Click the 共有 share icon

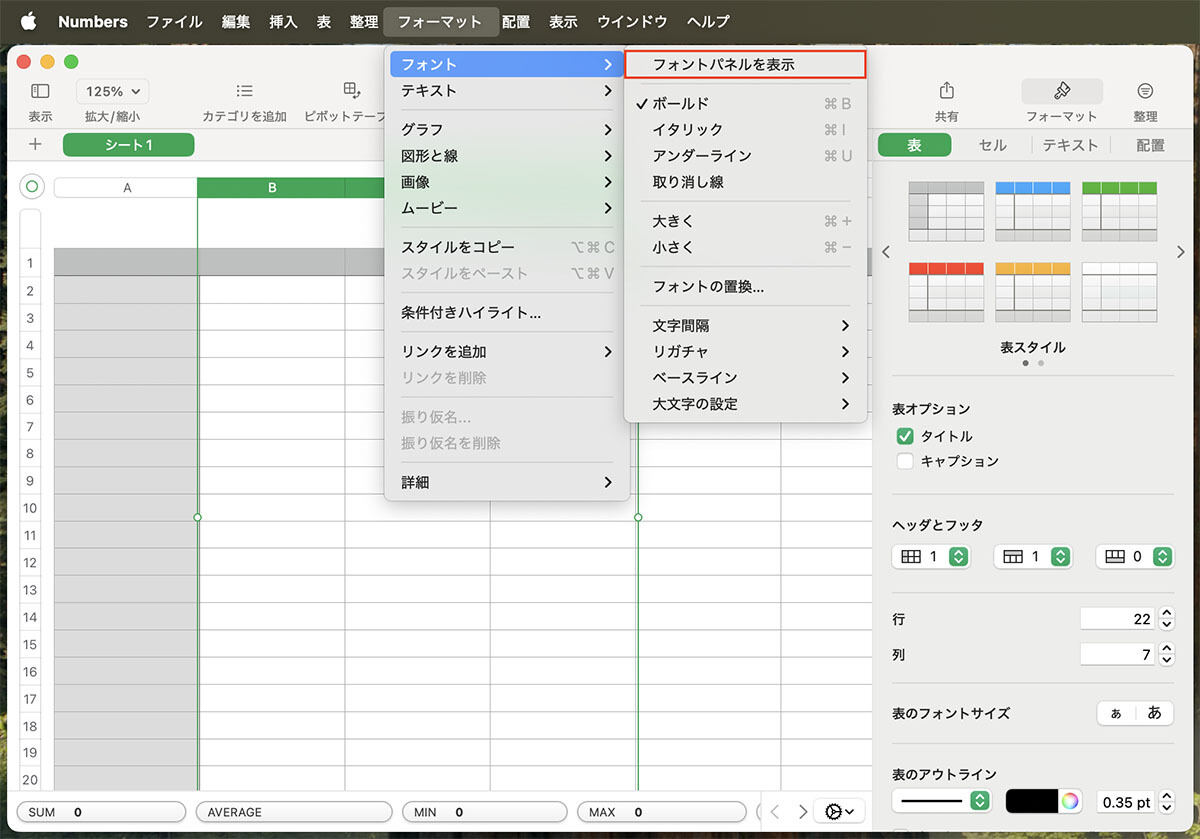point(946,91)
